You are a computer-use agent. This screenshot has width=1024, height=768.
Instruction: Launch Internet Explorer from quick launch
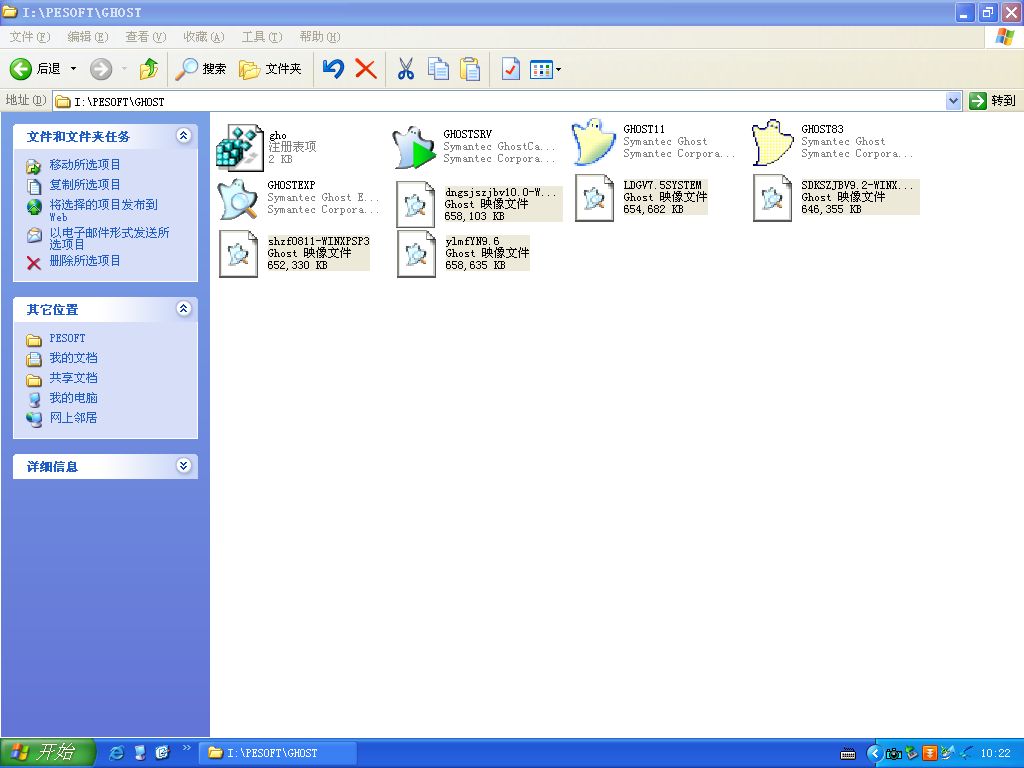click(x=116, y=752)
